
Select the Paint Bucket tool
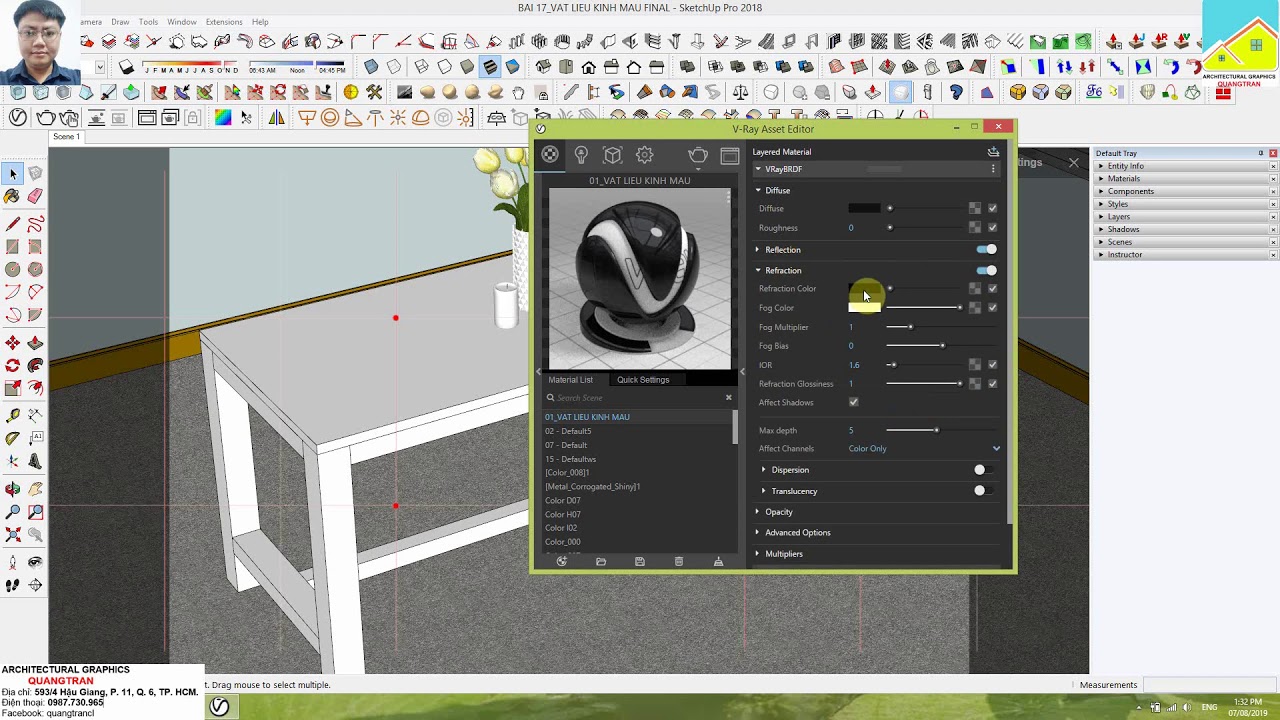[x=13, y=197]
